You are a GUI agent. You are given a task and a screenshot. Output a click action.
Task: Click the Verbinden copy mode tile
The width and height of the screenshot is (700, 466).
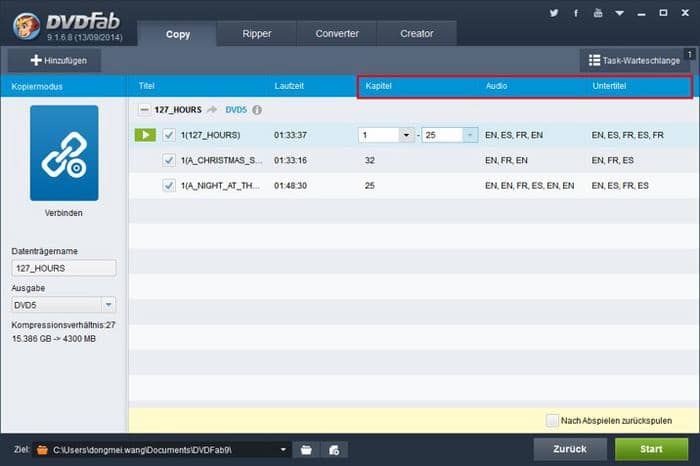click(x=64, y=153)
